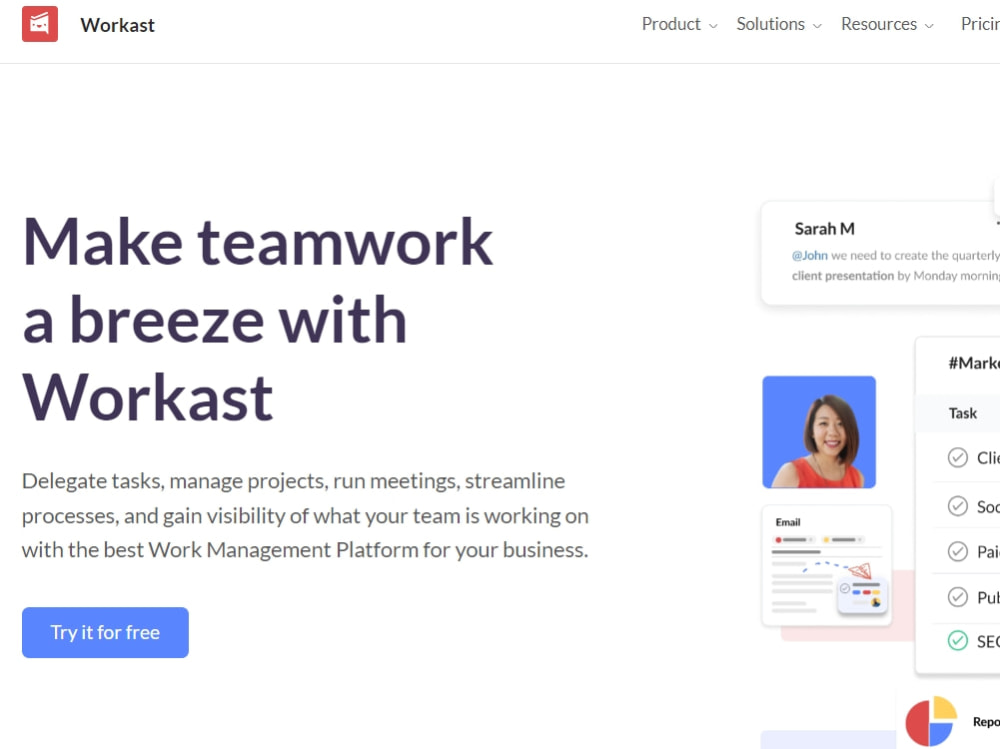The image size is (1000, 749).
Task: Toggle the green SEO task check circle
Action: [x=957, y=641]
